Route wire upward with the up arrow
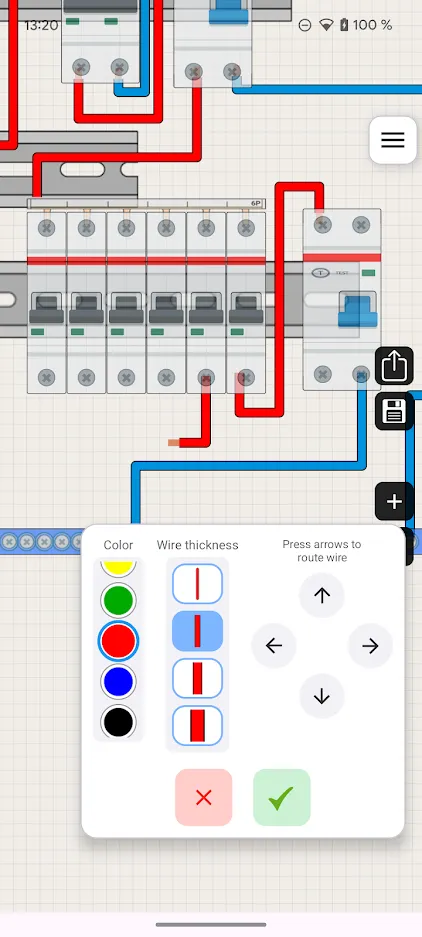 [x=322, y=595]
